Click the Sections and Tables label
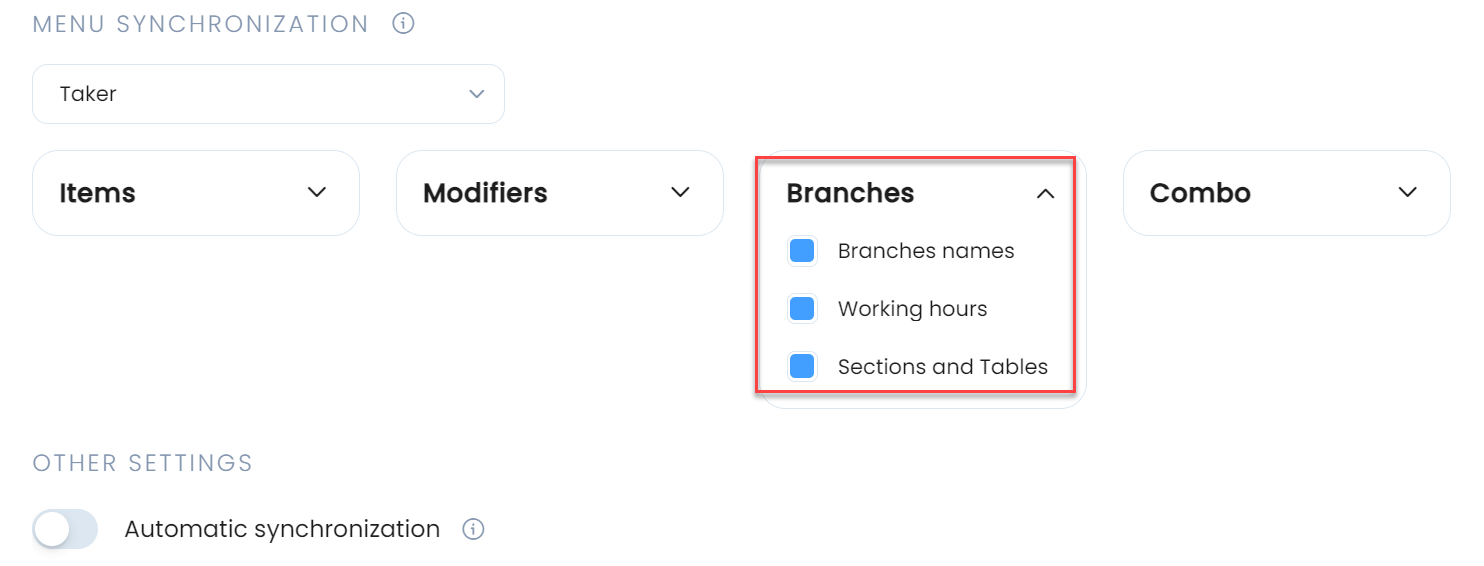 coord(943,367)
